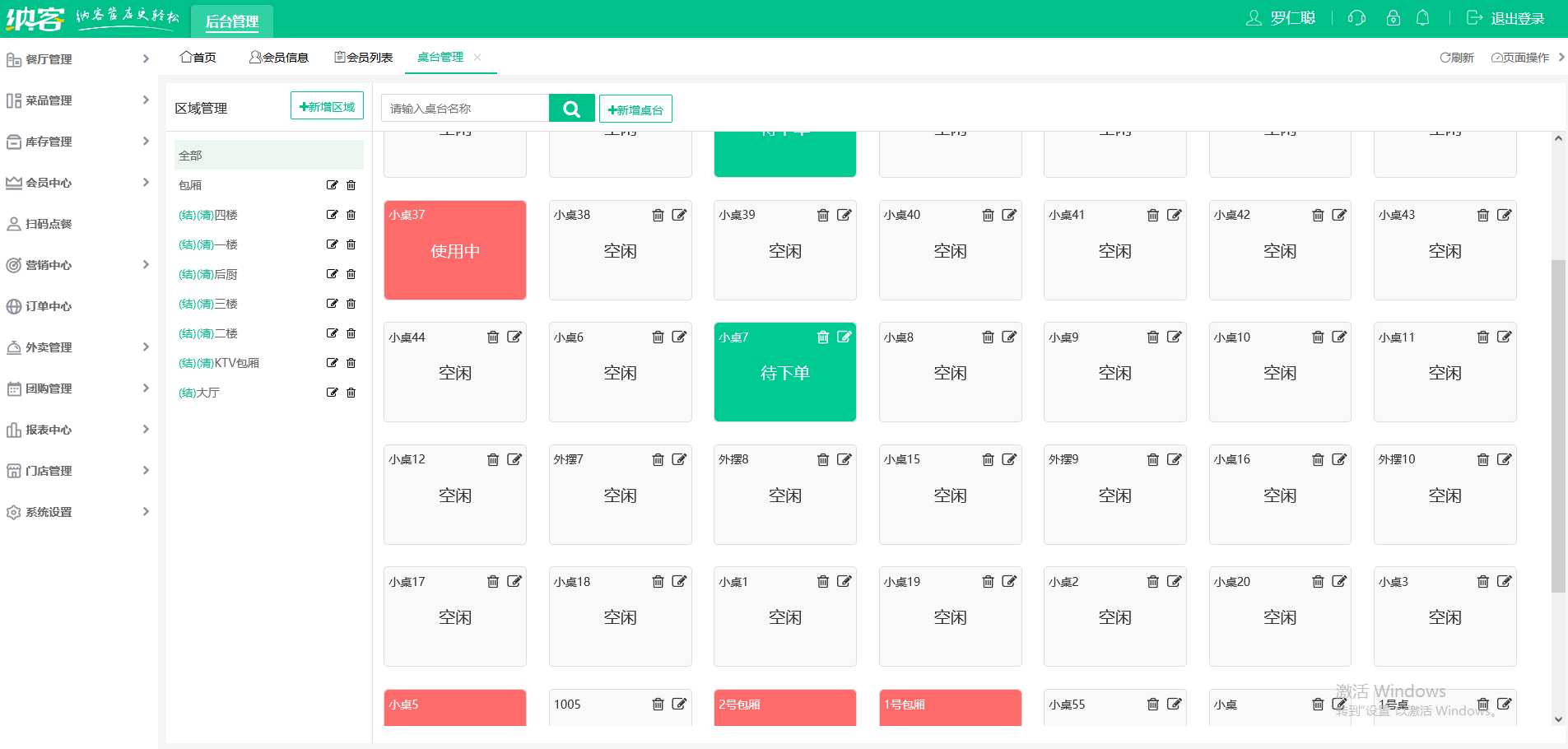The height and width of the screenshot is (749, 1568).
Task: Delete the 包厢 area
Action: pyautogui.click(x=351, y=185)
